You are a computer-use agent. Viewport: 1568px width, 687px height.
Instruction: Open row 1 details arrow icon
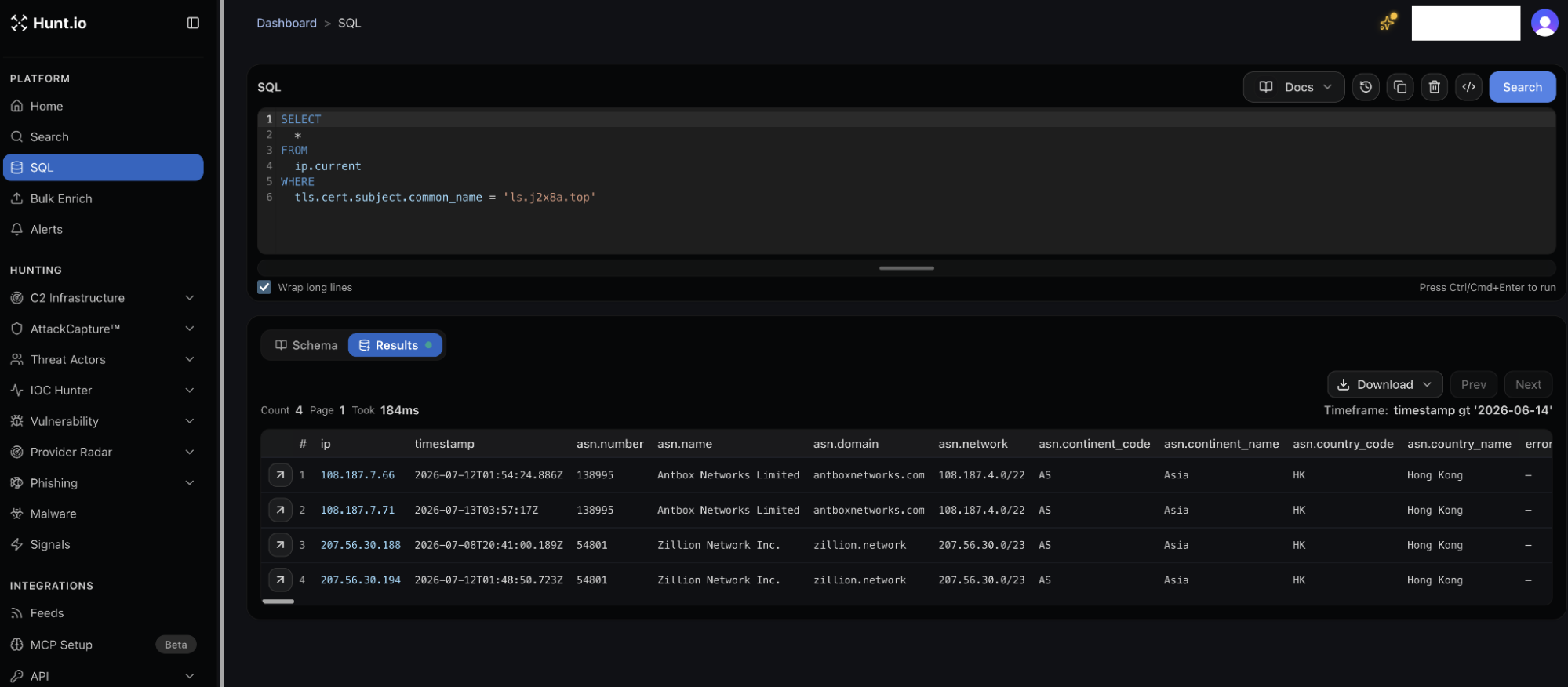pos(280,475)
